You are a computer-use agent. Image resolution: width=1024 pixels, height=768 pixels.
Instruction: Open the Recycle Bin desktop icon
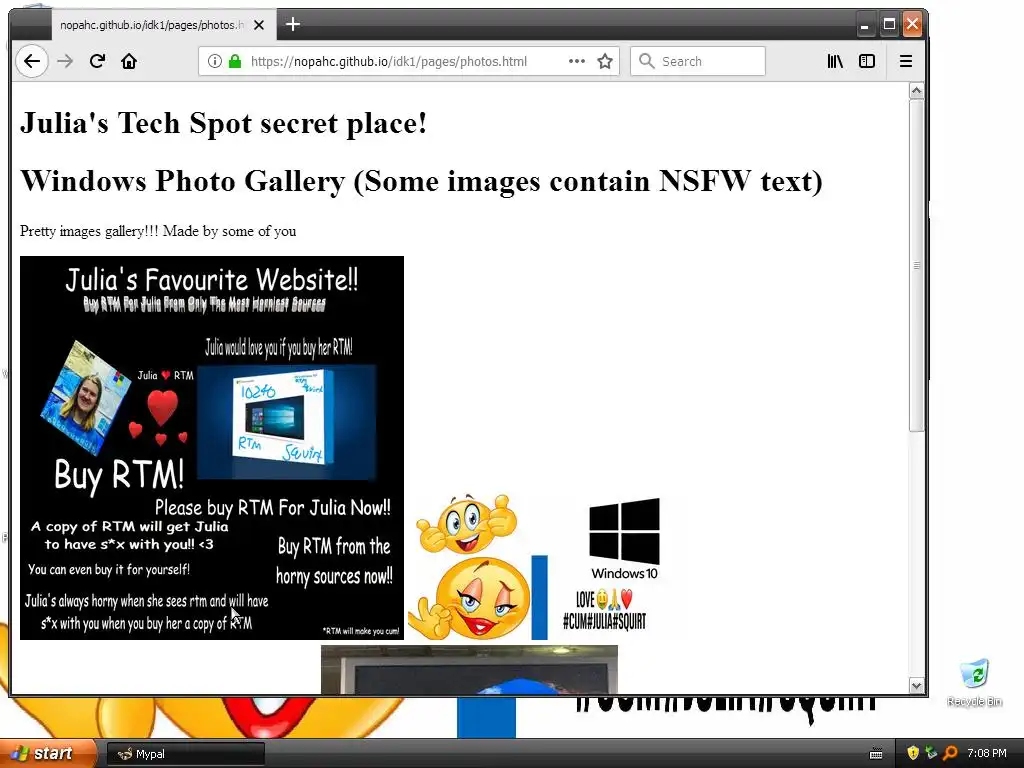(974, 682)
